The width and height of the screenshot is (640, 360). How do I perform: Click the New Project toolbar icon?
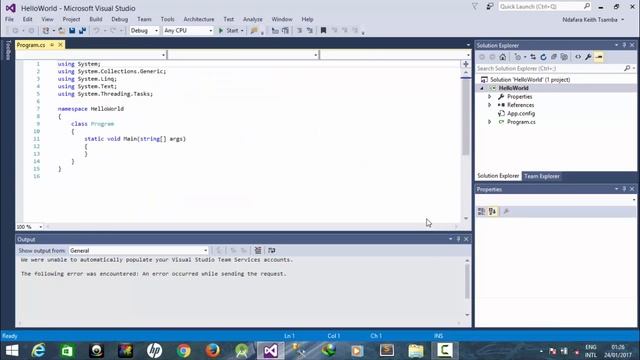pos(46,31)
